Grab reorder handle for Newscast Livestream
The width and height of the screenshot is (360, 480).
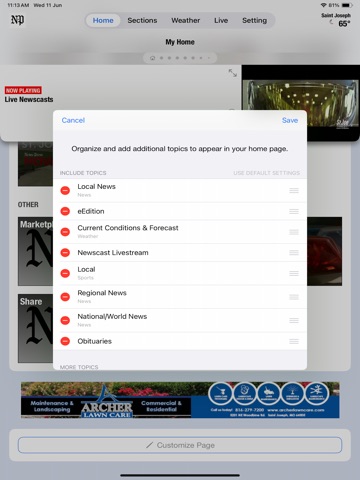click(294, 253)
